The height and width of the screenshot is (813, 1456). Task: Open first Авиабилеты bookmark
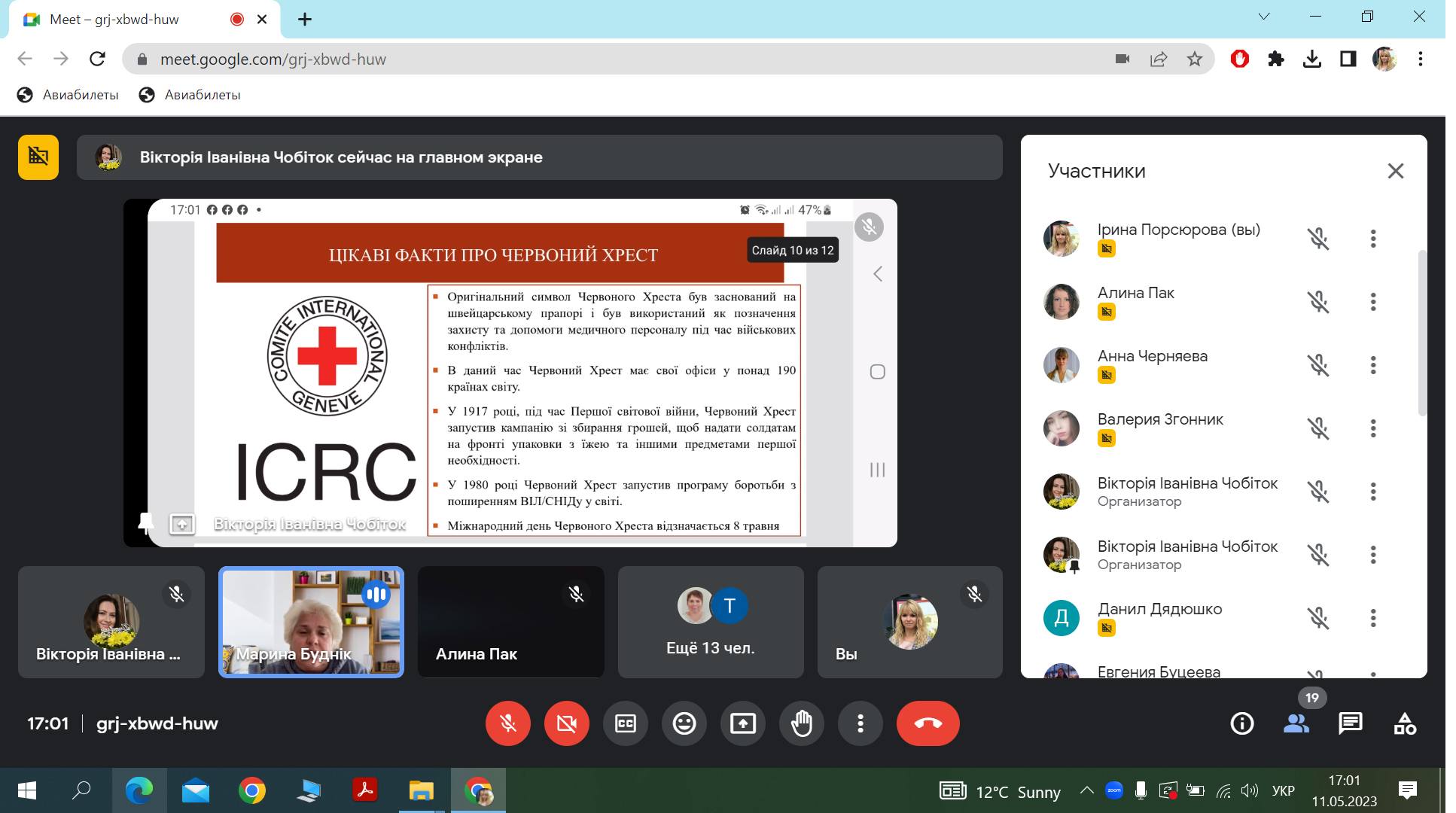[68, 95]
